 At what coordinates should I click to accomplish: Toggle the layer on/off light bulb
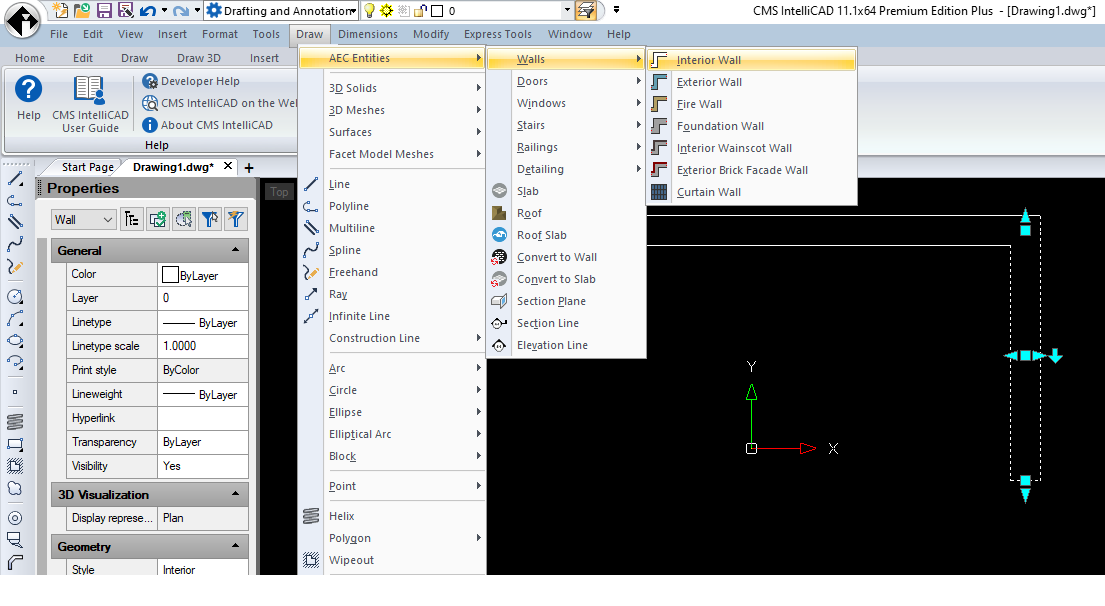click(369, 11)
